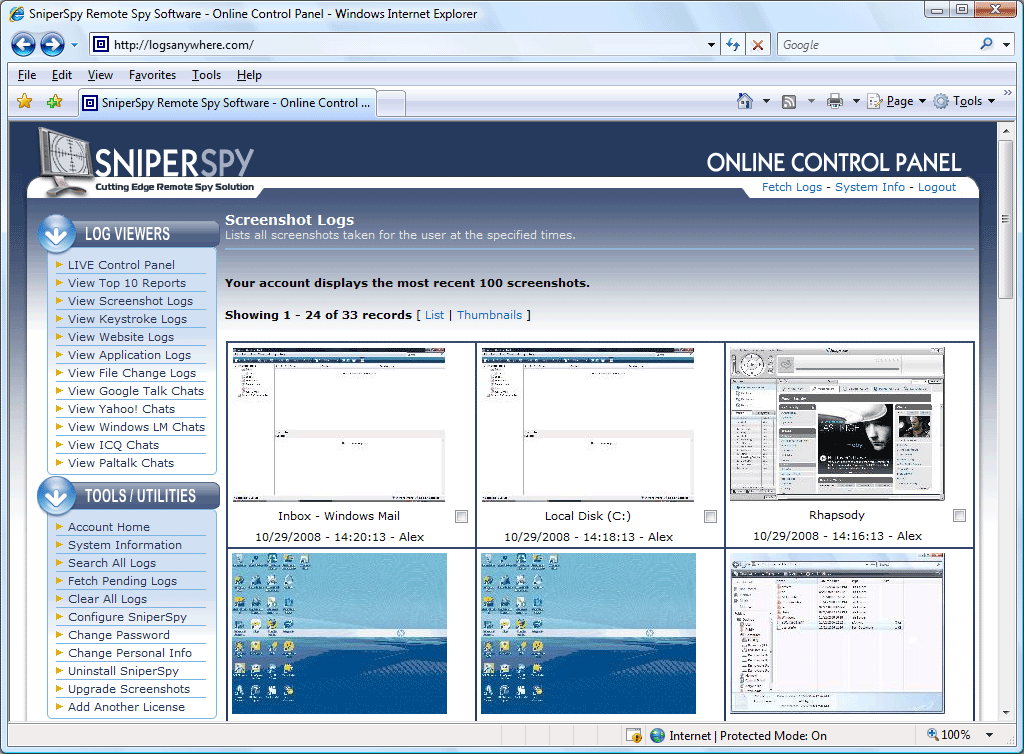The width and height of the screenshot is (1024, 754).
Task: Tick the Rhapsody screenshot checkbox
Action: click(x=959, y=516)
